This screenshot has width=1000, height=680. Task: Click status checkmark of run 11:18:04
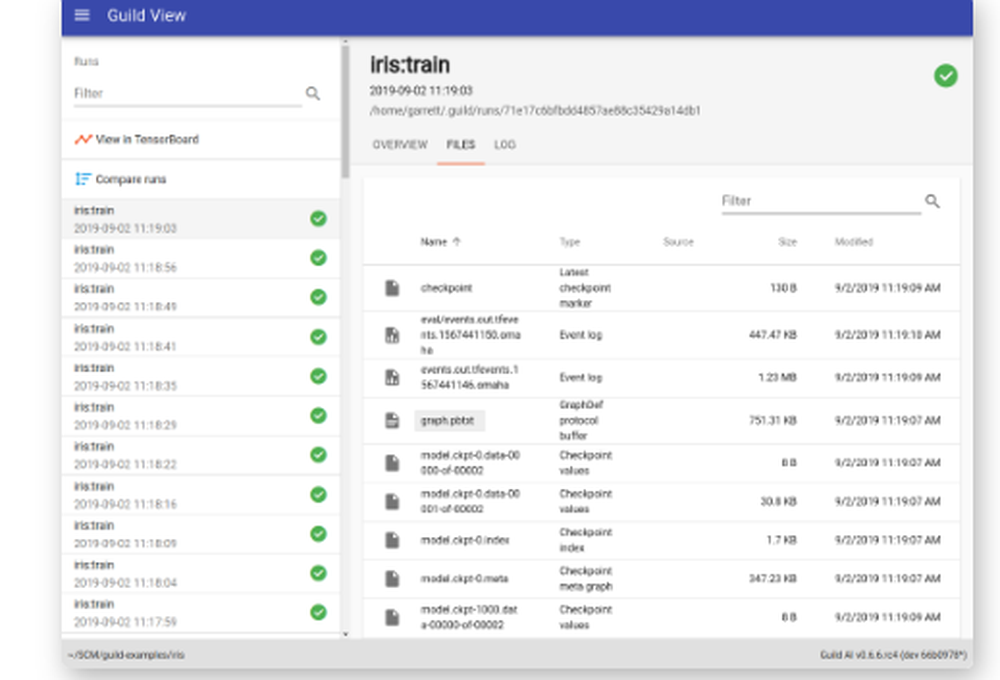(x=318, y=573)
